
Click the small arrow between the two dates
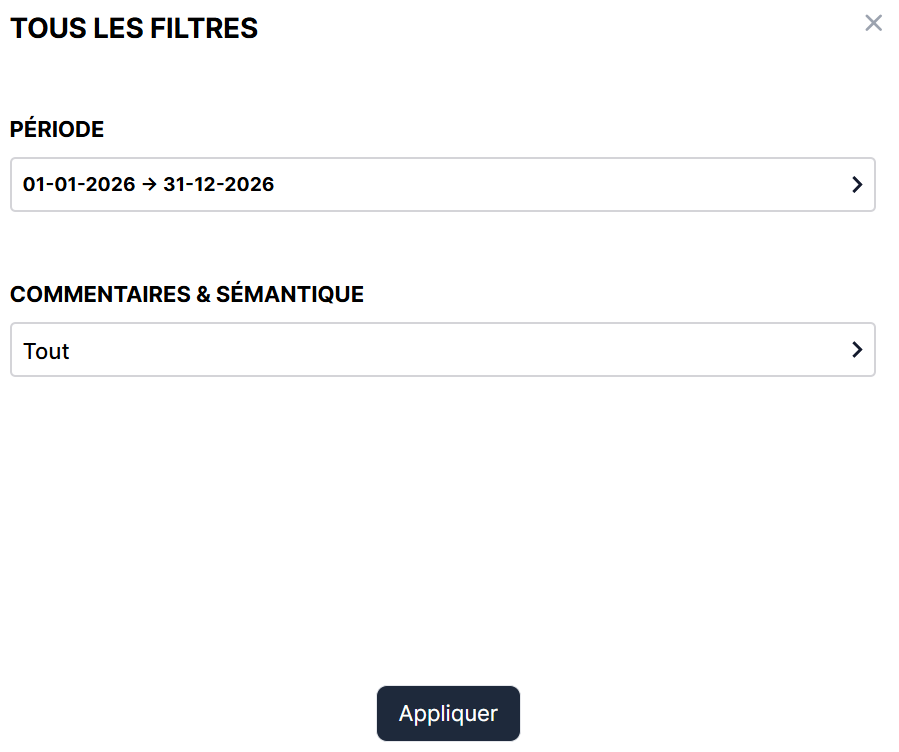click(x=149, y=185)
